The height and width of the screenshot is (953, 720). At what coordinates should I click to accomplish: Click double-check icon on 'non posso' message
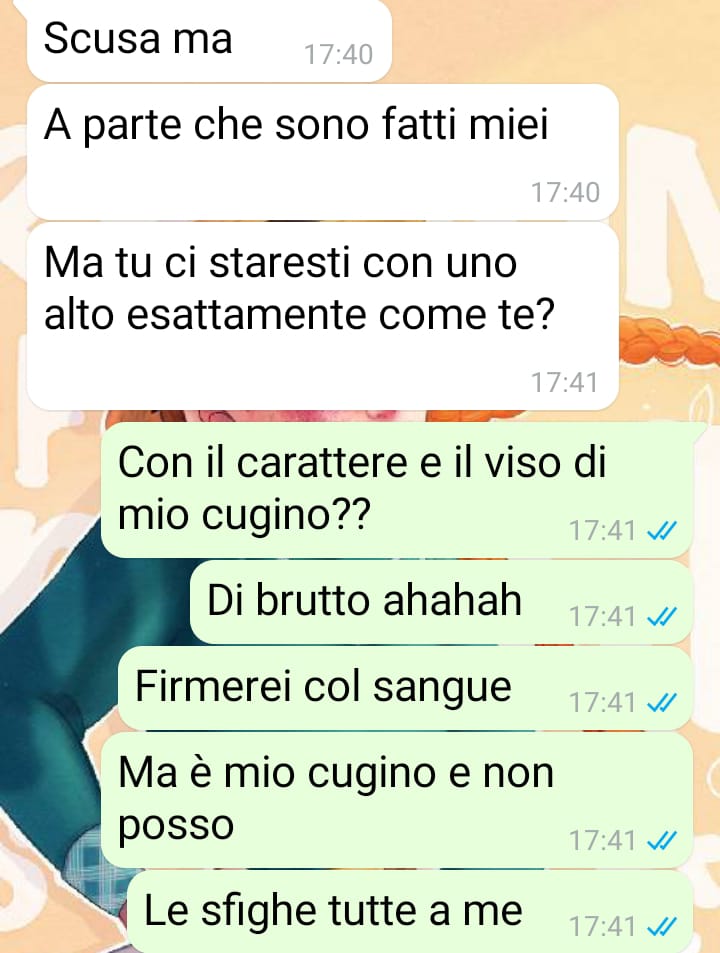pos(661,841)
